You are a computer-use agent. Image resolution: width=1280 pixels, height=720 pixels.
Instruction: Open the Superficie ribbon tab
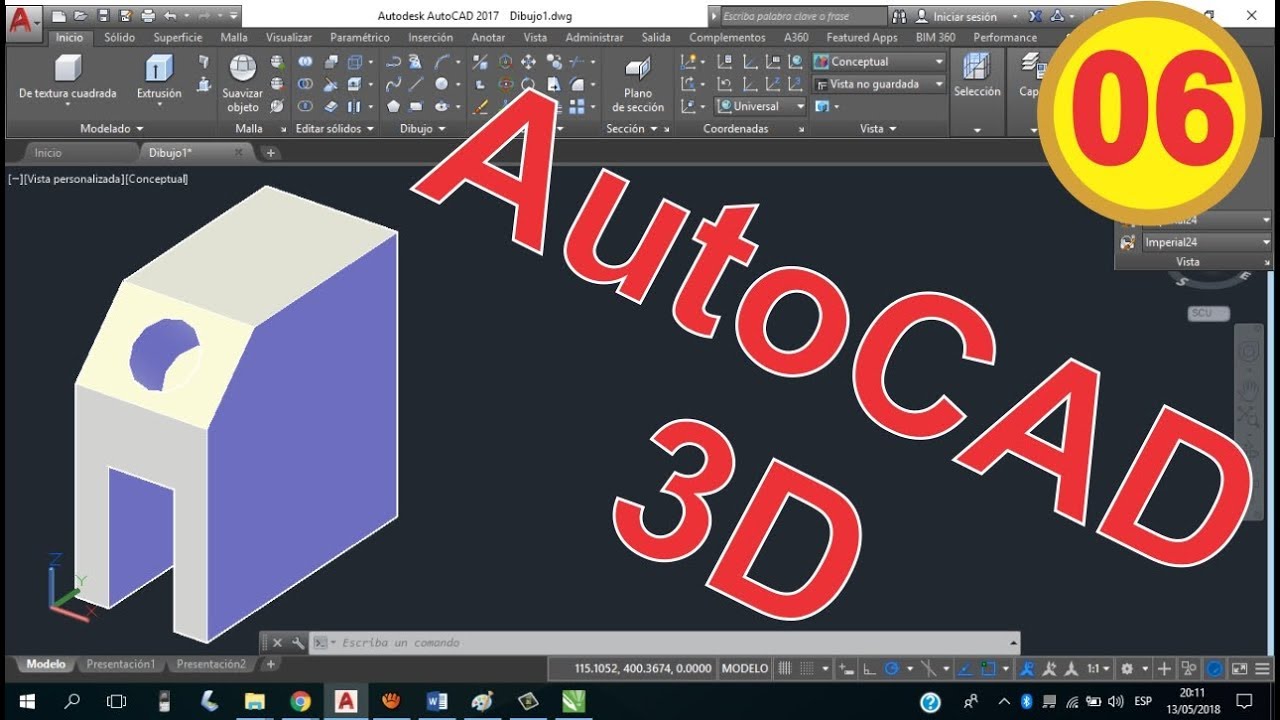178,38
